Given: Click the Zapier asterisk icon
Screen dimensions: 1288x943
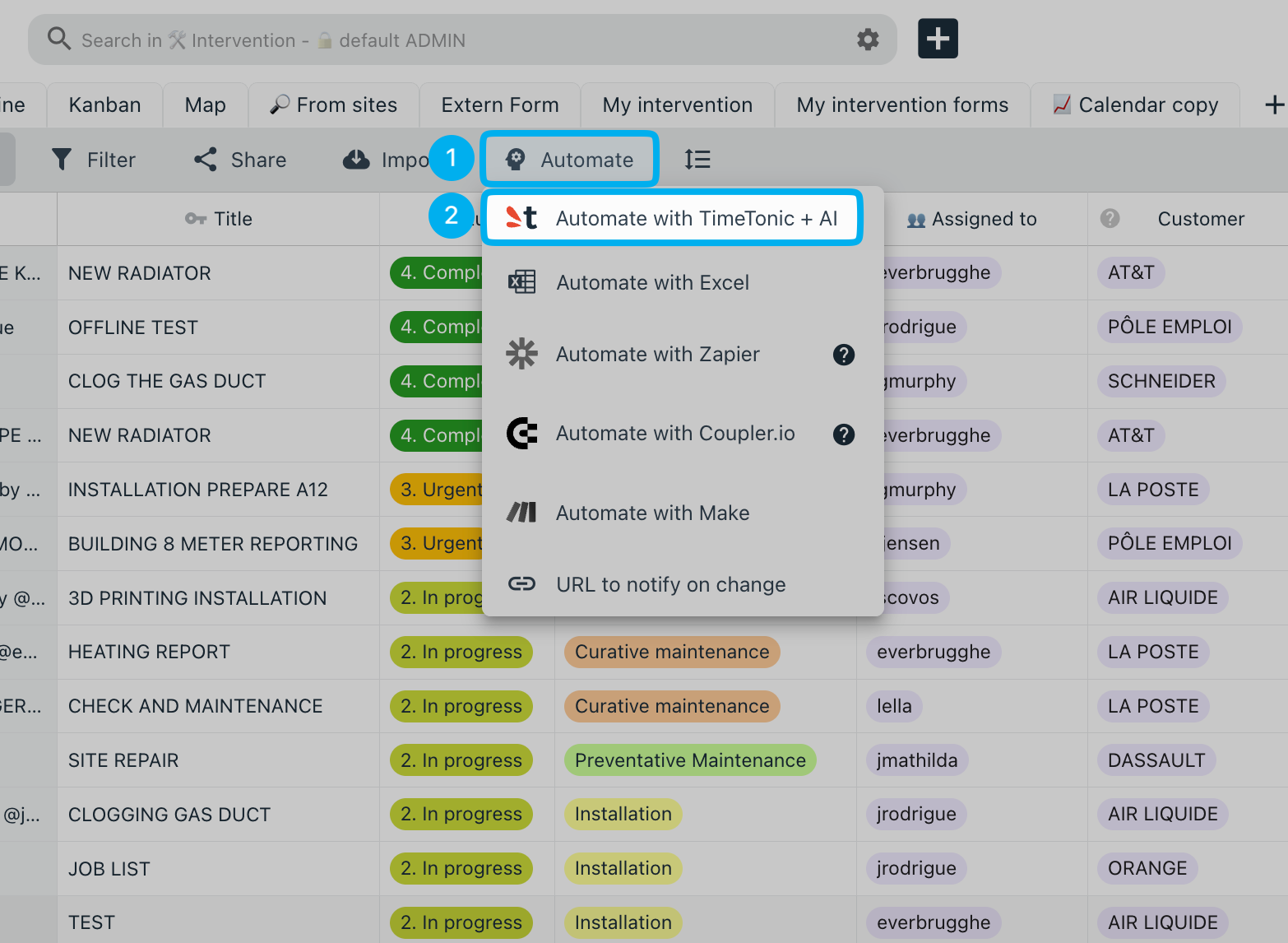Looking at the screenshot, I should 521,354.
